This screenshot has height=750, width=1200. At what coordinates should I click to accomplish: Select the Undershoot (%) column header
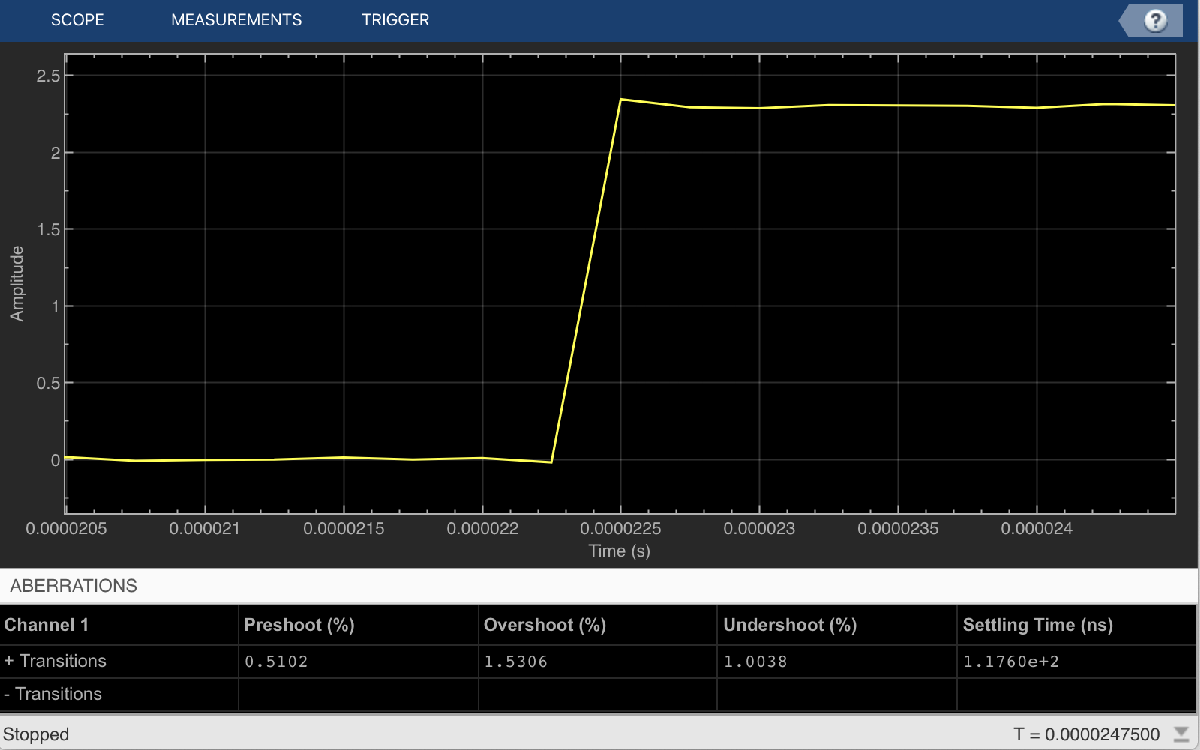789,625
